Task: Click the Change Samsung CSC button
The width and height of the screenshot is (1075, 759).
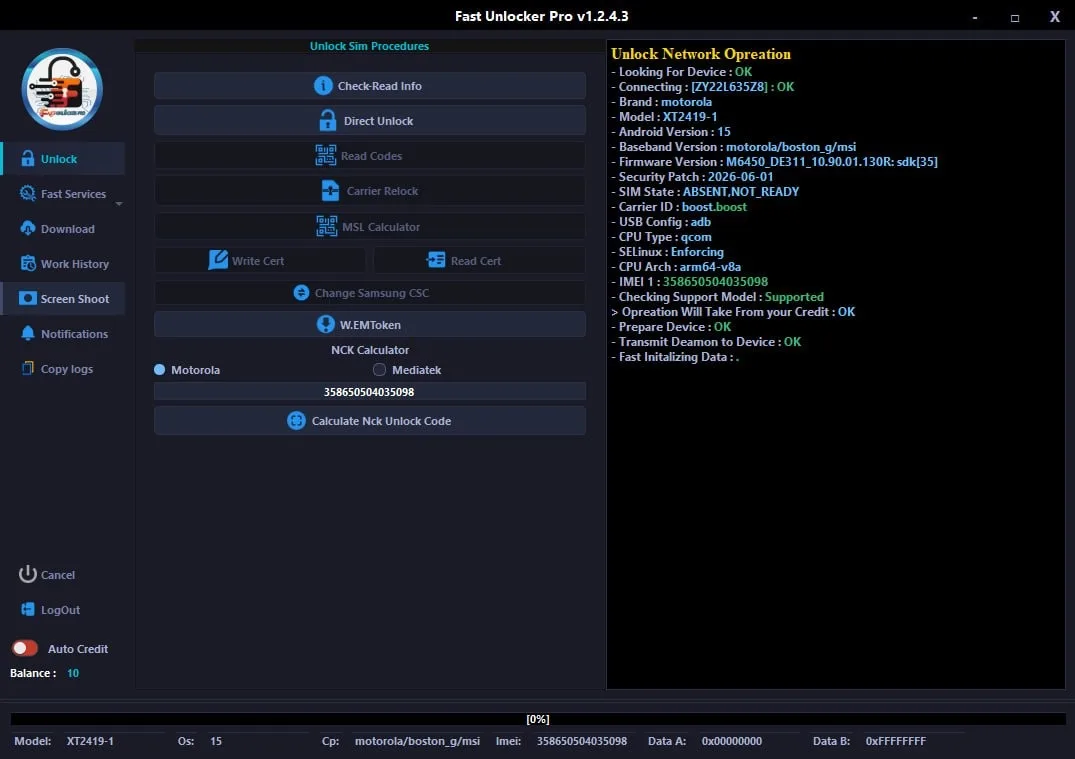Action: (370, 293)
